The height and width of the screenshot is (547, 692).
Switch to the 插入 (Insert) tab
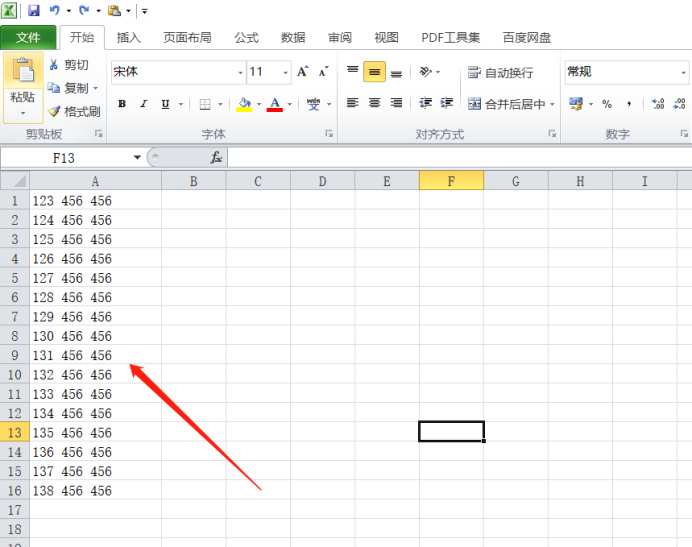click(128, 38)
